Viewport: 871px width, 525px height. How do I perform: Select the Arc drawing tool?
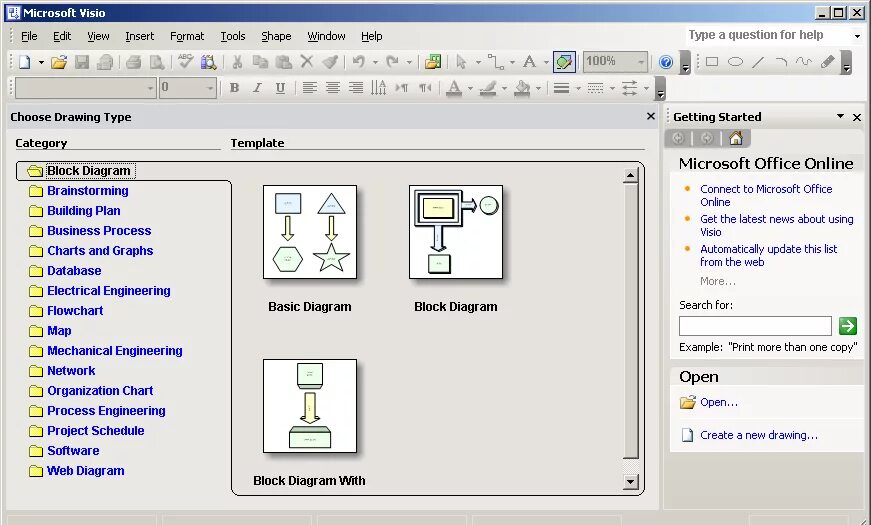pyautogui.click(x=781, y=62)
